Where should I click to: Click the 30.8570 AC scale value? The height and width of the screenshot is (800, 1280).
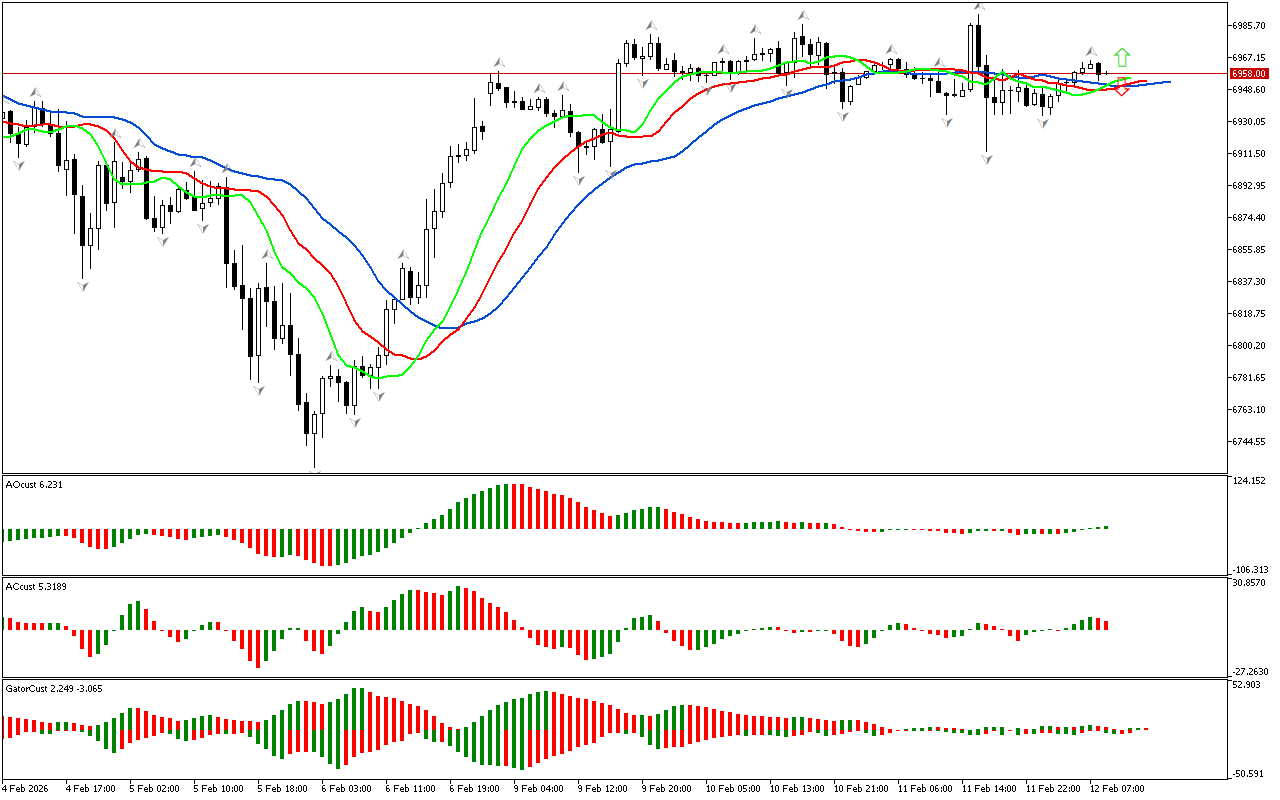(1250, 582)
